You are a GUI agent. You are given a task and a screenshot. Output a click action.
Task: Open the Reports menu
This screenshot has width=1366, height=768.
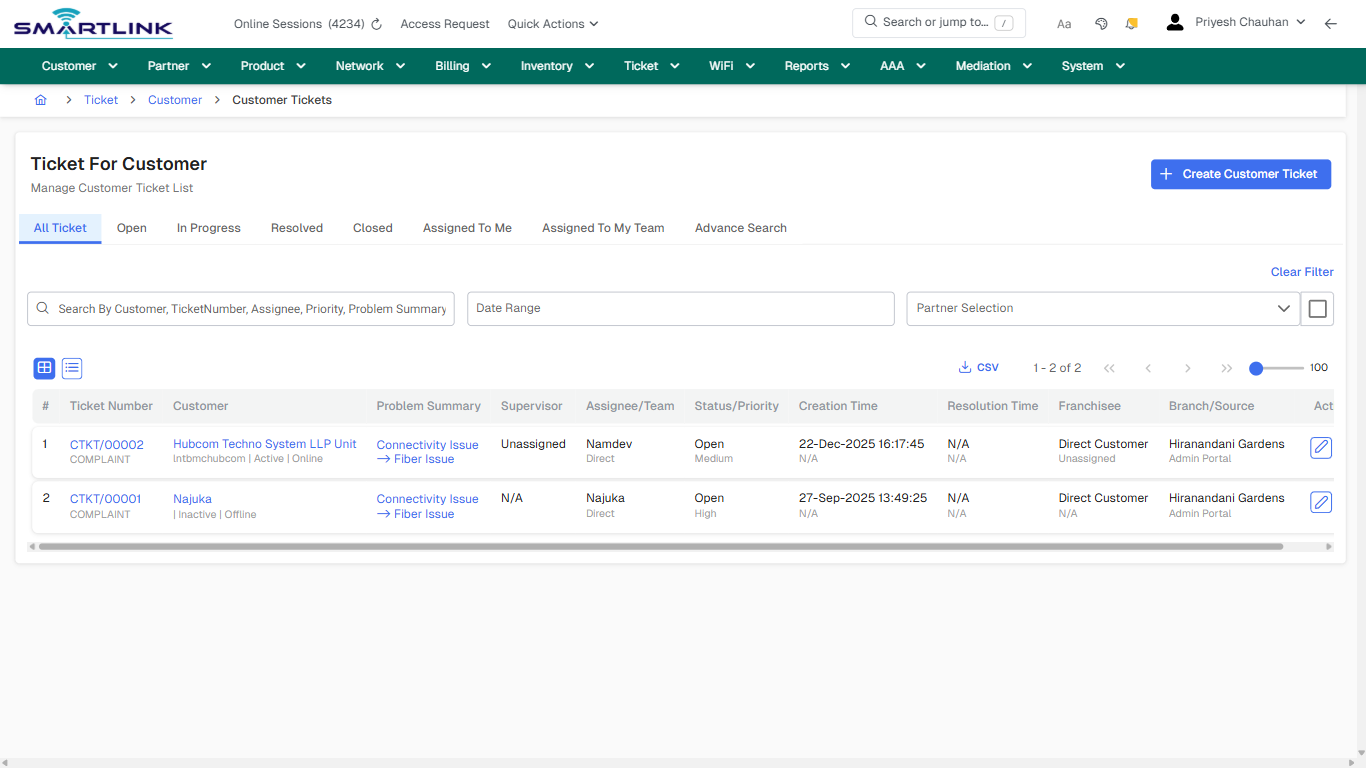pyautogui.click(x=816, y=65)
